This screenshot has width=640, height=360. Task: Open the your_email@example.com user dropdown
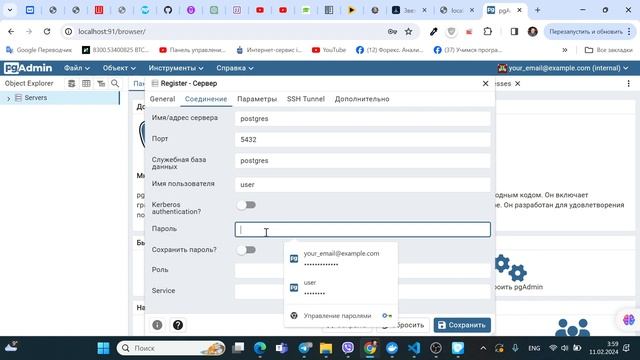563,68
